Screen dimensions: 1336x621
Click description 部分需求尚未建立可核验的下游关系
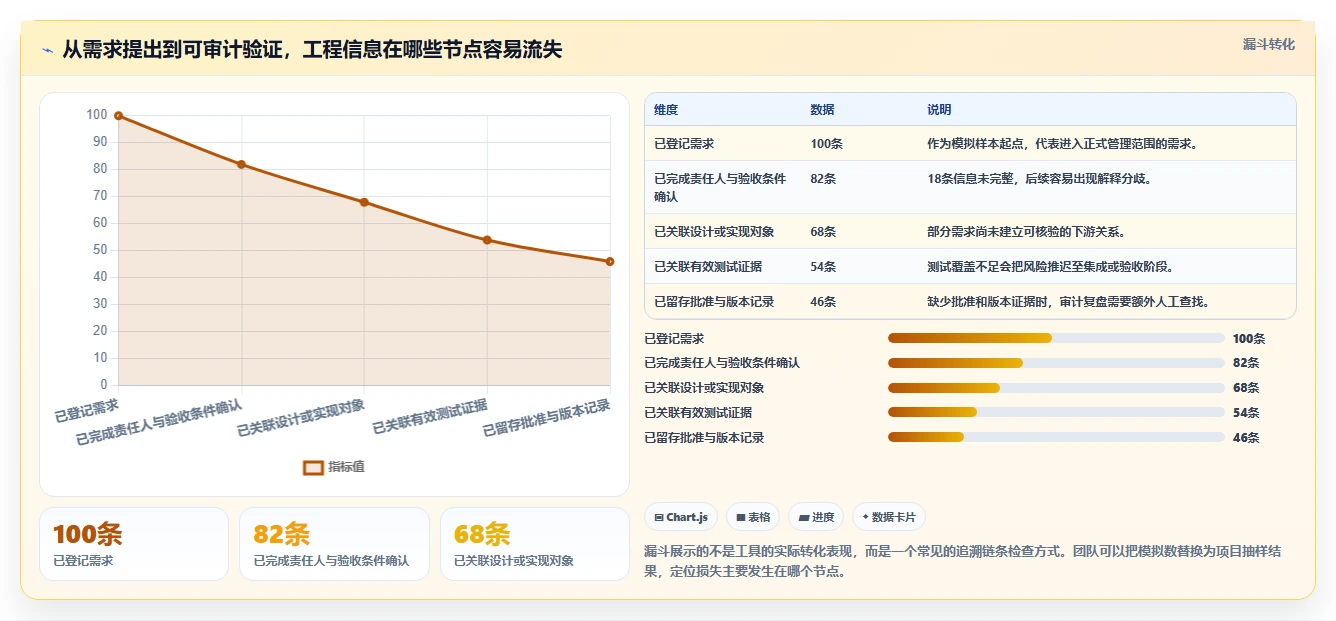[x=1028, y=232]
